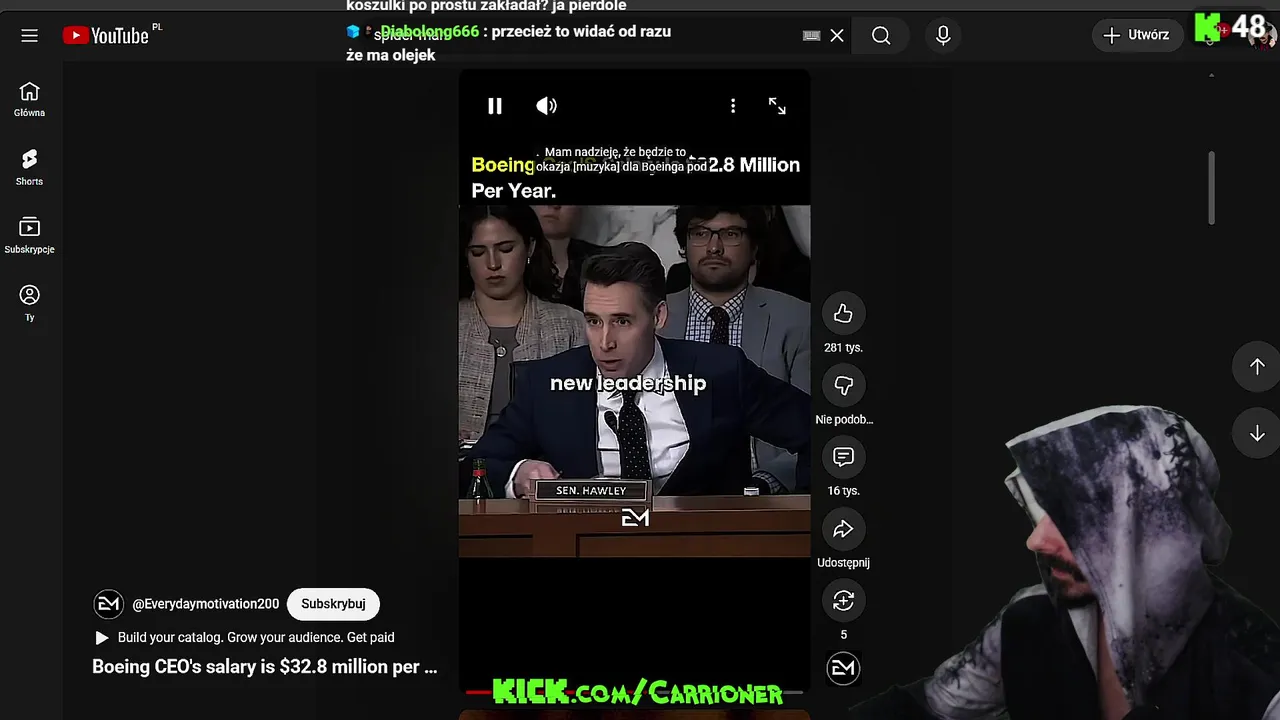The width and height of the screenshot is (1280, 720).
Task: Click the Utwórz create button
Action: 1137,35
